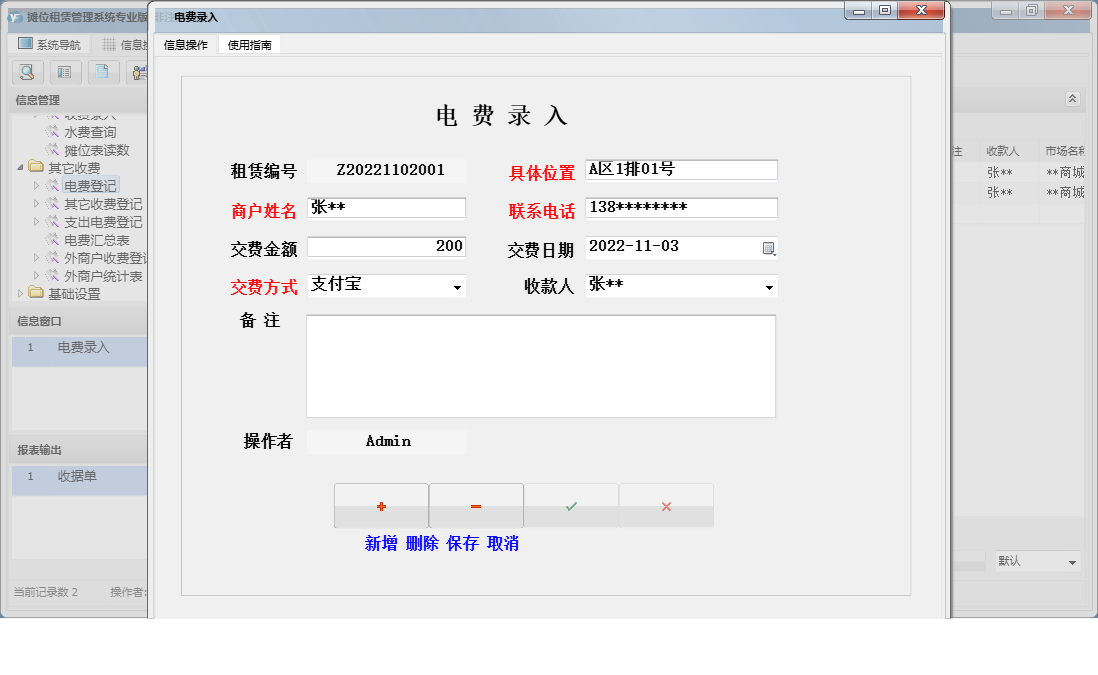Viewport: 1098px width, 675px height.
Task: Click the 交费金额 input field
Action: [386, 247]
